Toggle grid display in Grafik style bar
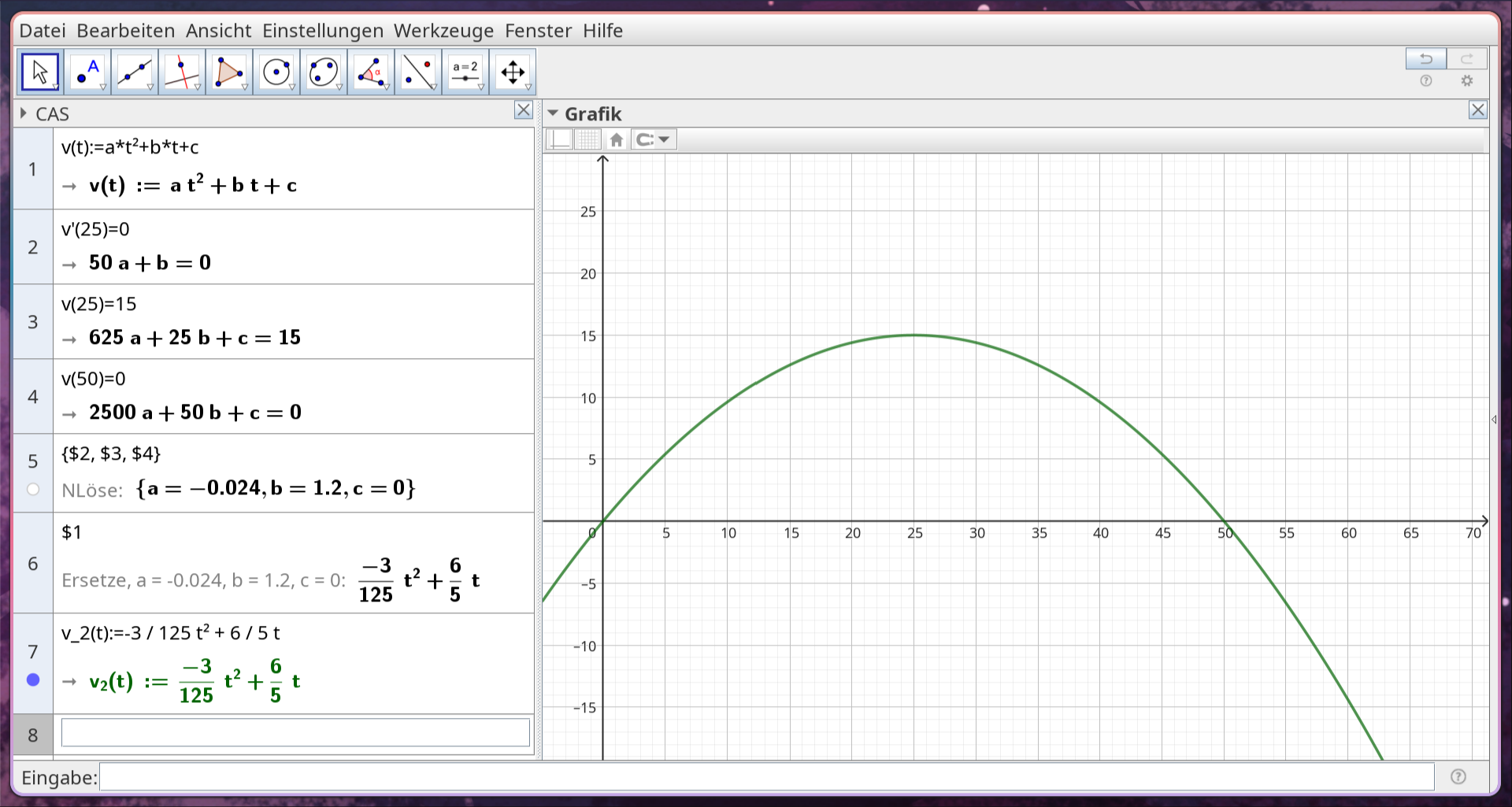 [x=587, y=139]
